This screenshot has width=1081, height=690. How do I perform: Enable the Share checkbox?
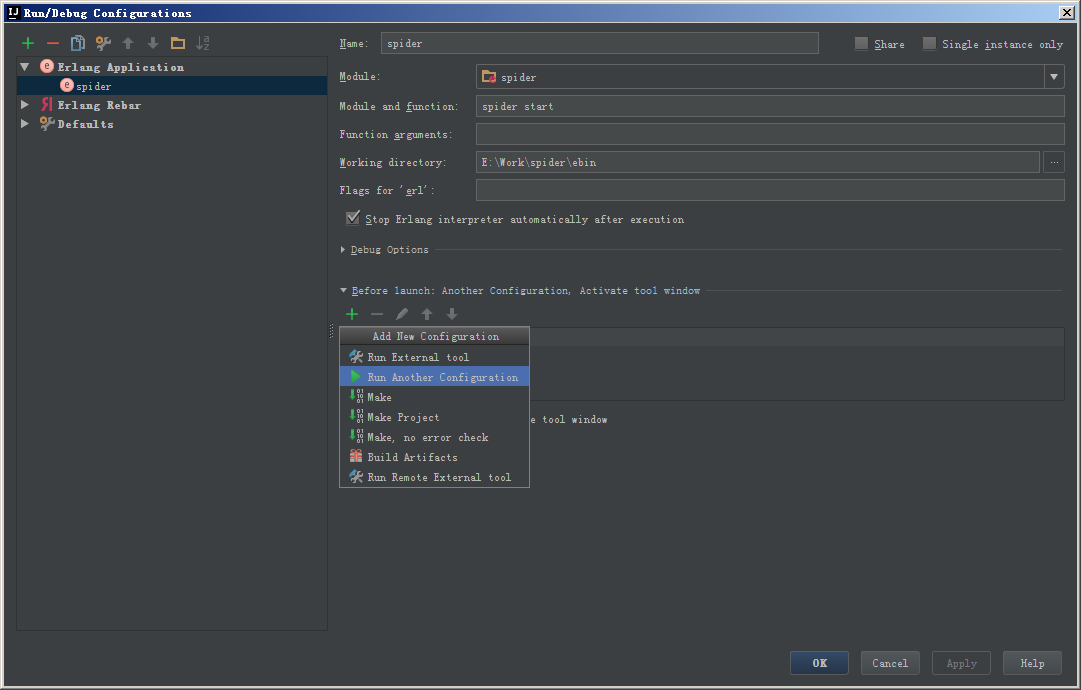[860, 43]
